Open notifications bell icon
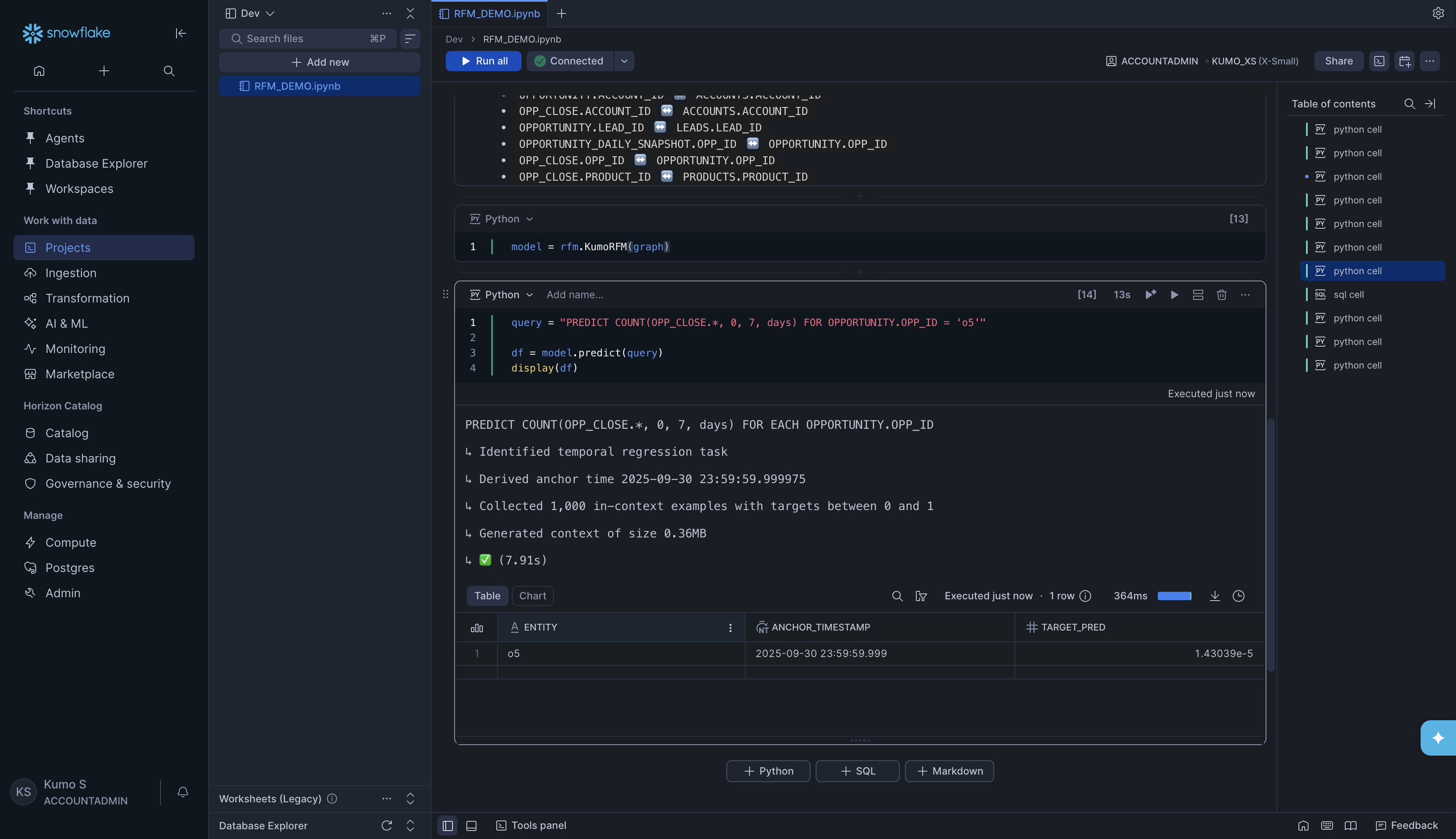This screenshot has height=839, width=1456. 183,792
